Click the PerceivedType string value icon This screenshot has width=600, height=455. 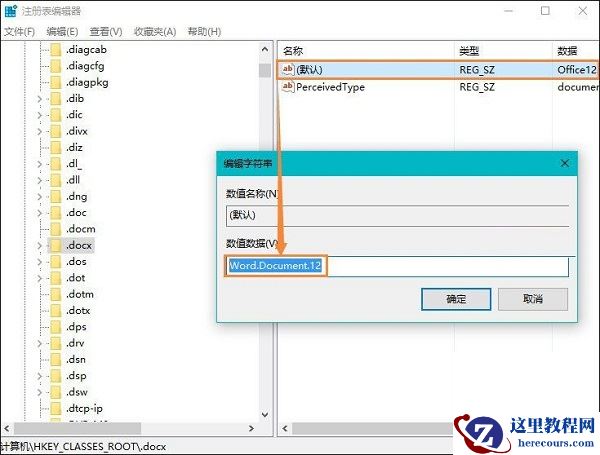pyautogui.click(x=287, y=86)
